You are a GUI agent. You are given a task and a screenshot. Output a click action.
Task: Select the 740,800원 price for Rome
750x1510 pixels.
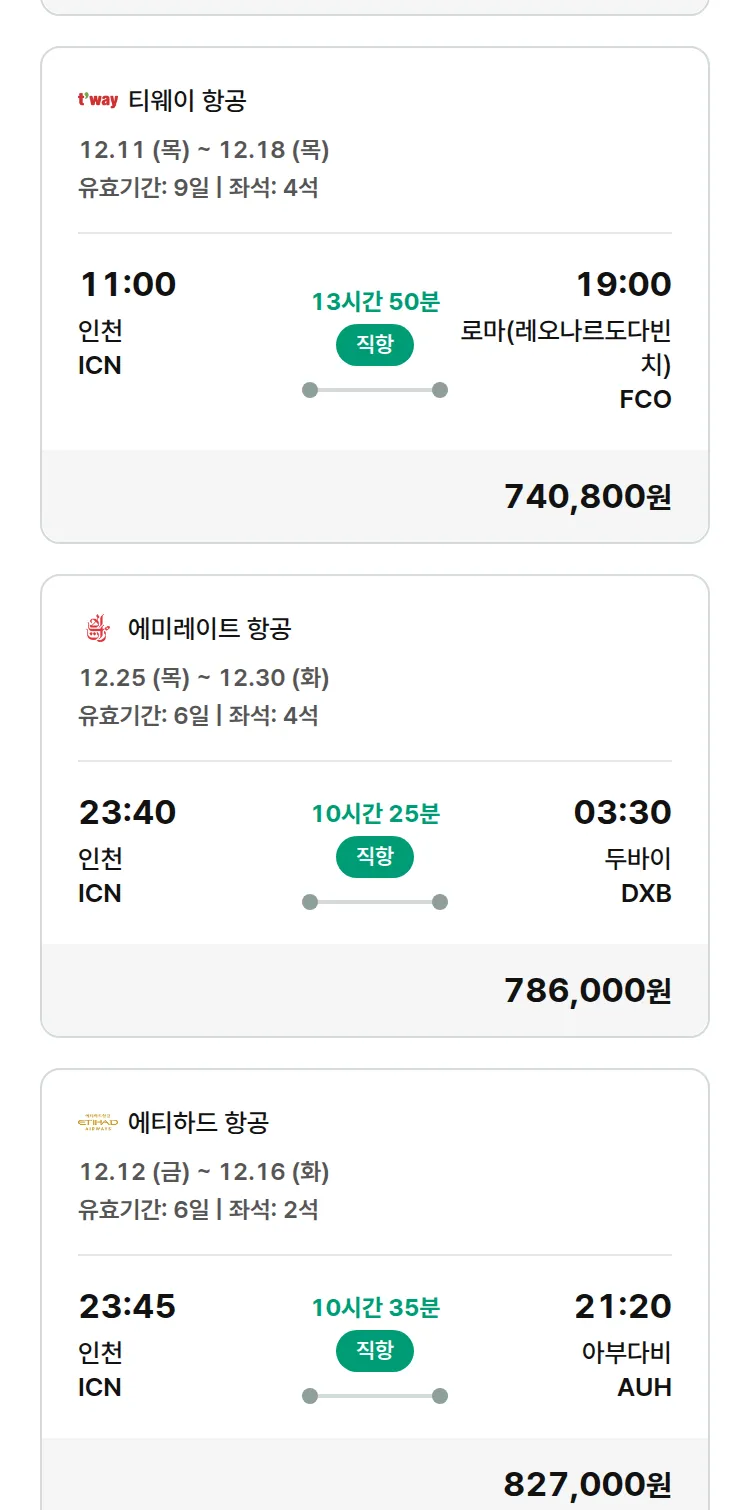587,496
